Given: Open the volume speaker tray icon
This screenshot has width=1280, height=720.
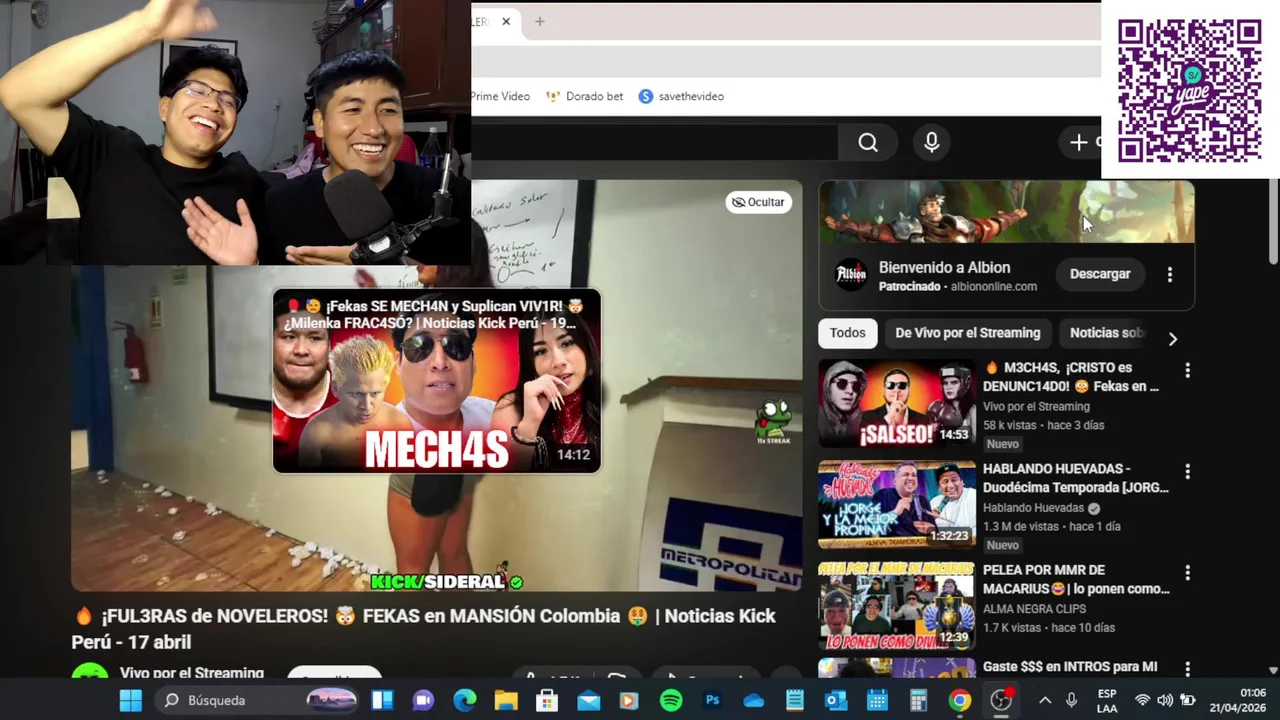Looking at the screenshot, I should click(x=1165, y=701).
